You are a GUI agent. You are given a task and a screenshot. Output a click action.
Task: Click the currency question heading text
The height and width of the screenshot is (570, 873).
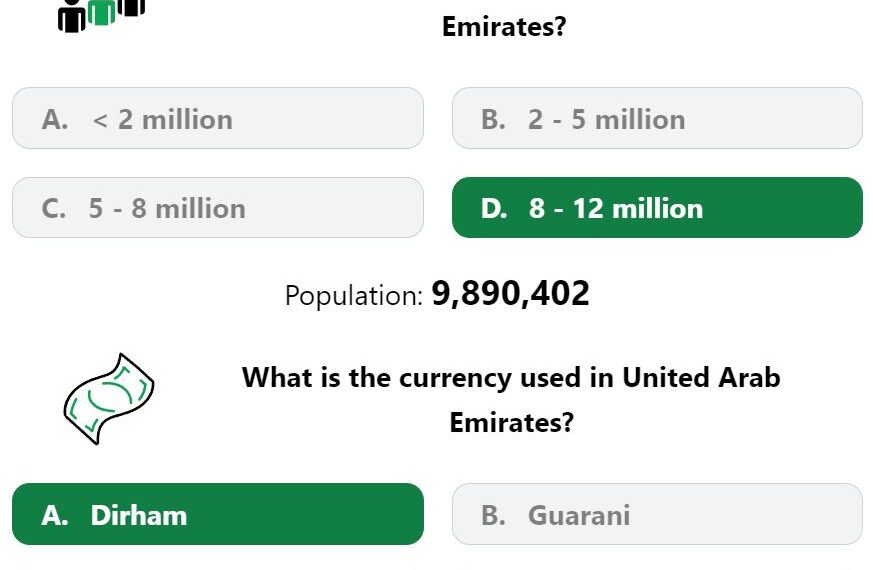tap(511, 378)
